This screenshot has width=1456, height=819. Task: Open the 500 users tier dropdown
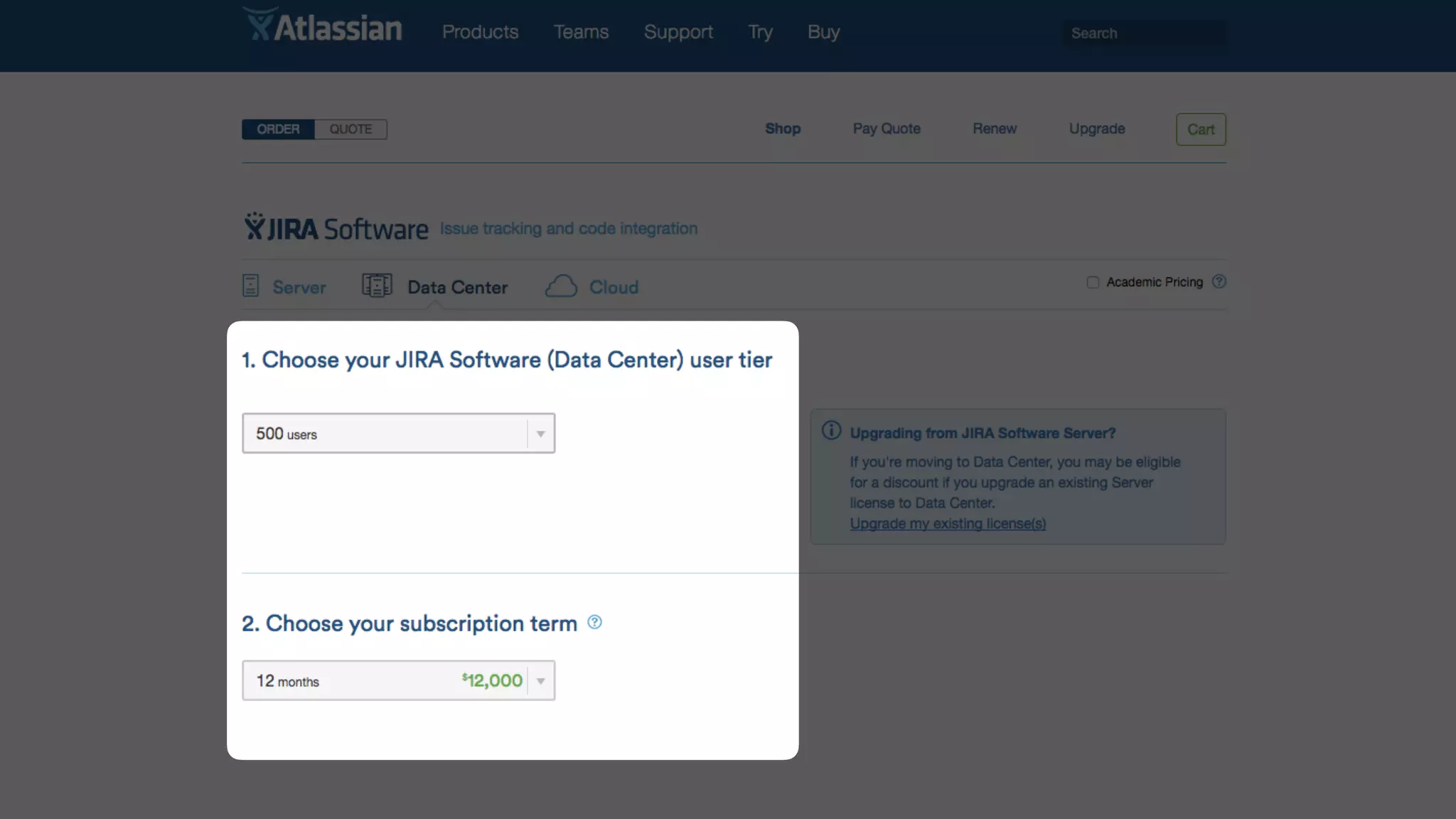click(398, 433)
